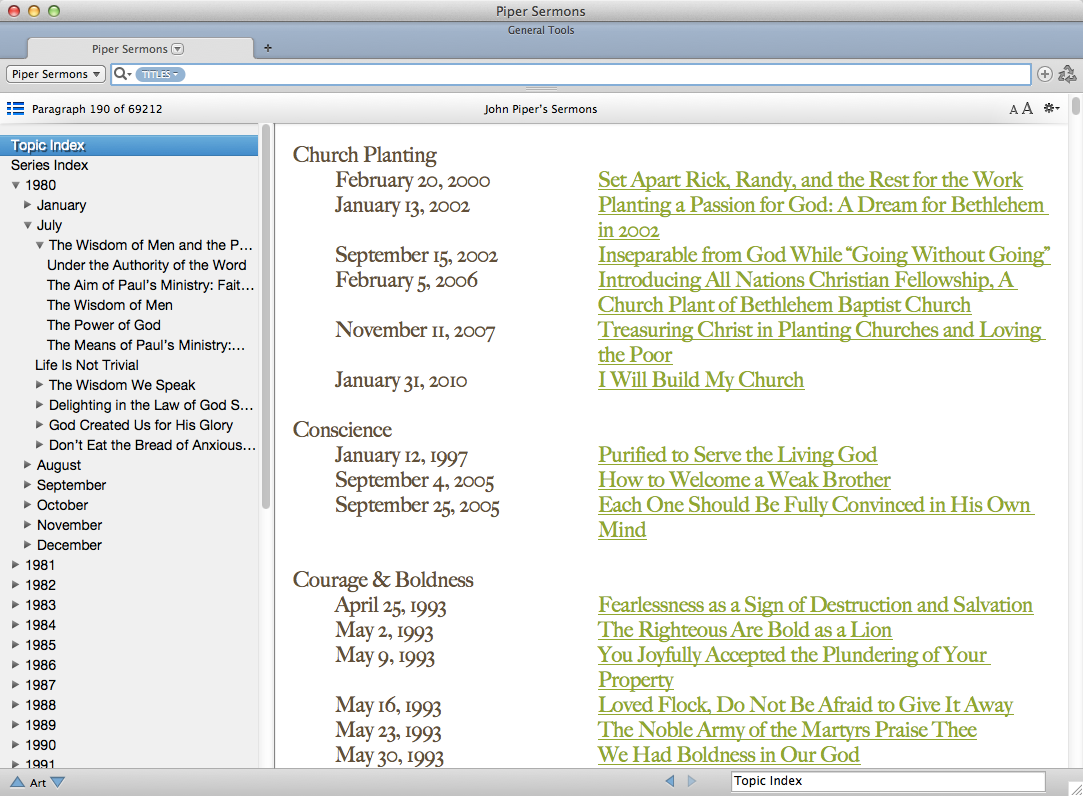Screen dimensions: 1083x796
Task: Click Paragraph 190 of 69212 text
Action: [x=97, y=108]
